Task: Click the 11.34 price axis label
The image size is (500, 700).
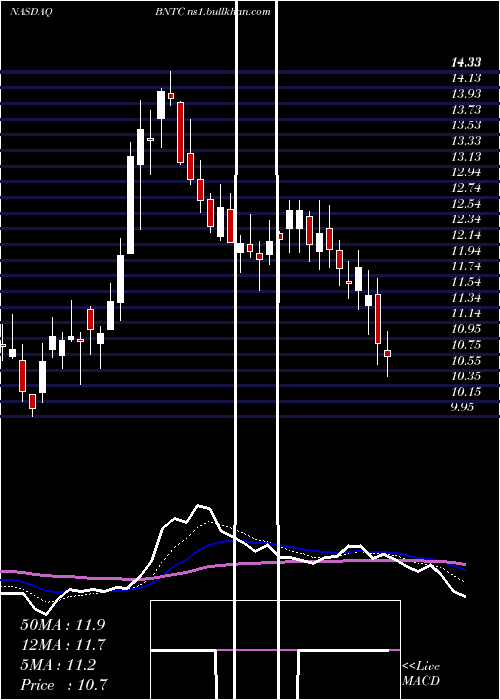Action: (466, 299)
